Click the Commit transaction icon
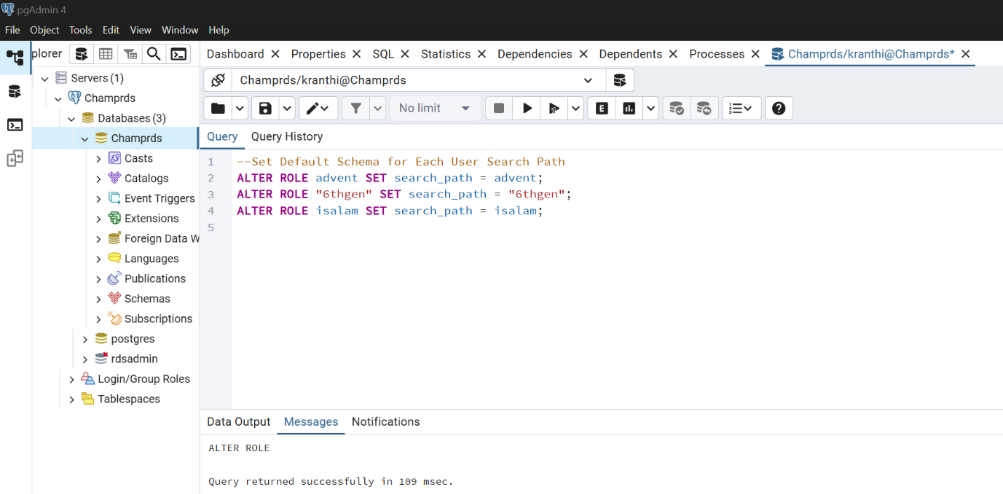1003x494 pixels. [x=676, y=108]
